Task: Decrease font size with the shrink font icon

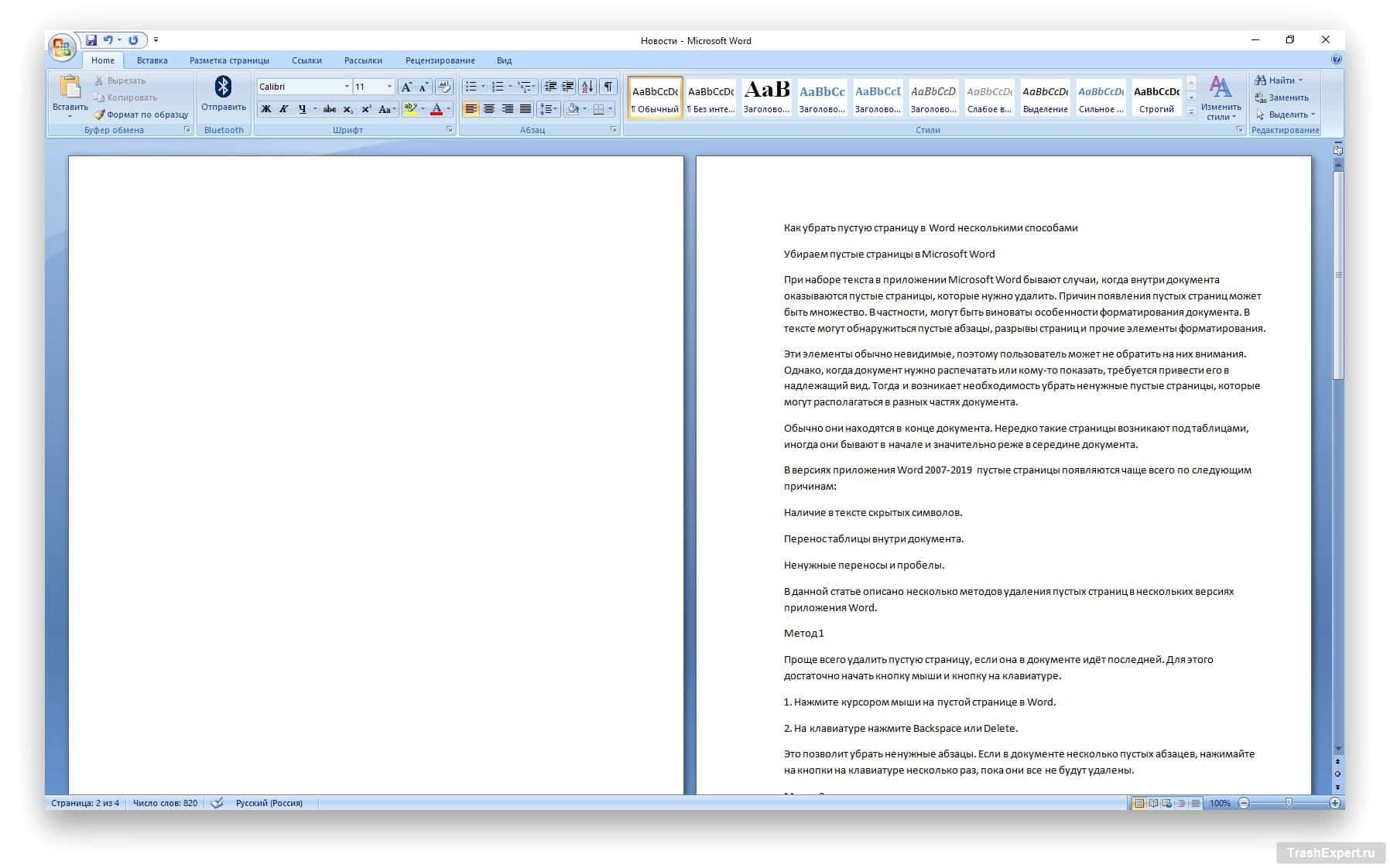Action: point(423,87)
